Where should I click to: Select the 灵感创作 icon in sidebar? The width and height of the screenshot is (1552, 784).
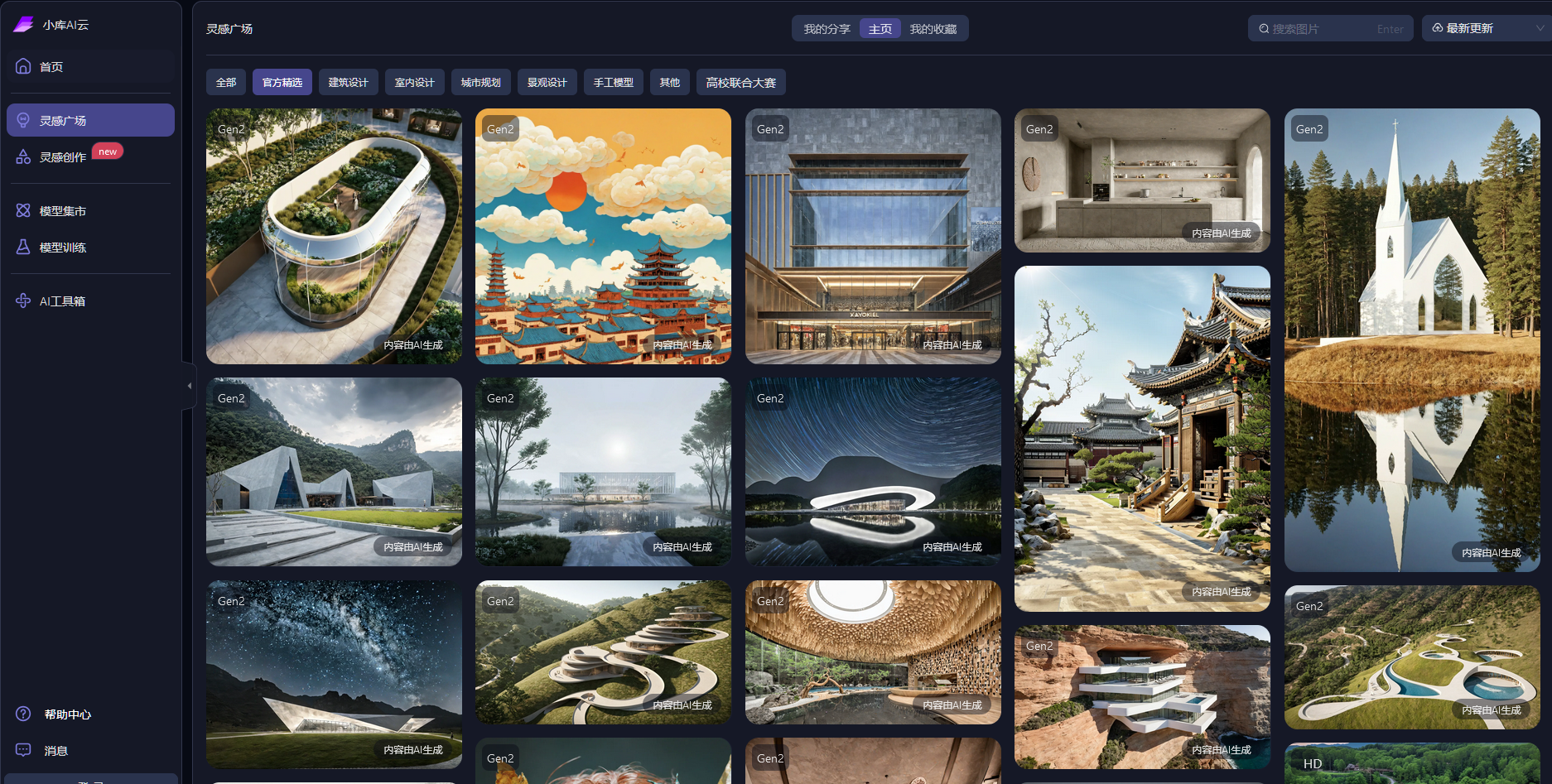(23, 156)
